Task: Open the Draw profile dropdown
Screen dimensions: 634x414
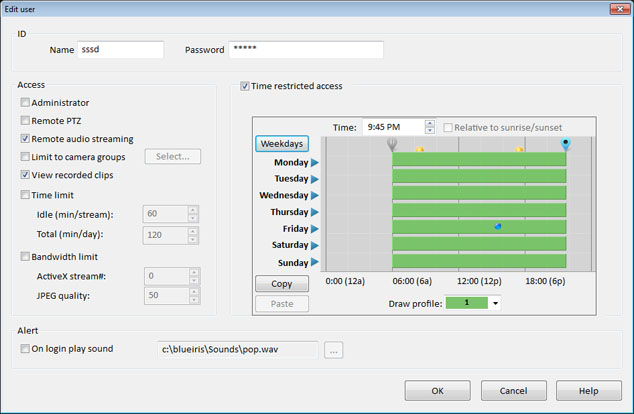Action: 495,303
